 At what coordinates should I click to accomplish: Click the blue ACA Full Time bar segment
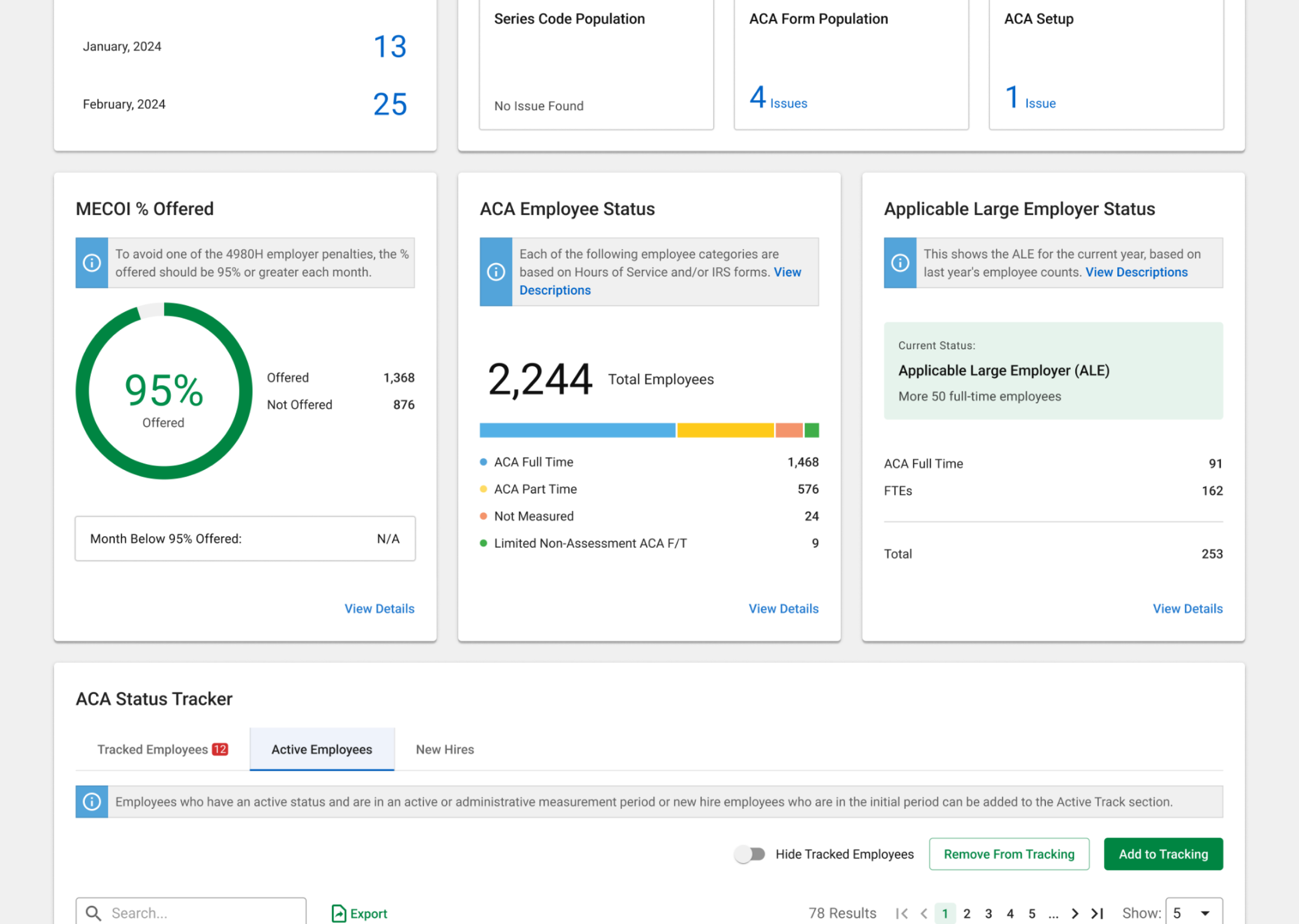tap(577, 430)
